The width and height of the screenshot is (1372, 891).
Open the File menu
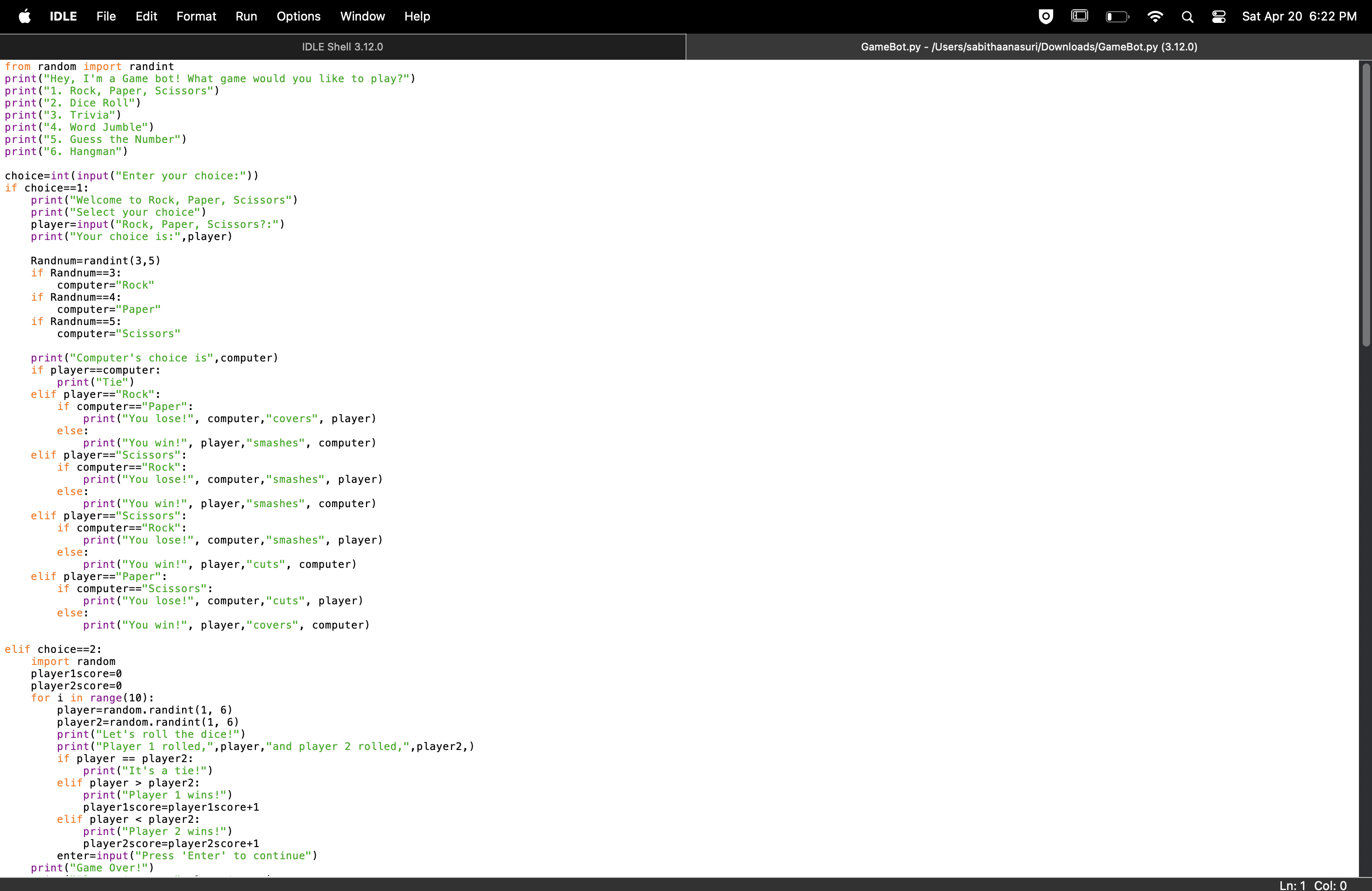pos(106,16)
